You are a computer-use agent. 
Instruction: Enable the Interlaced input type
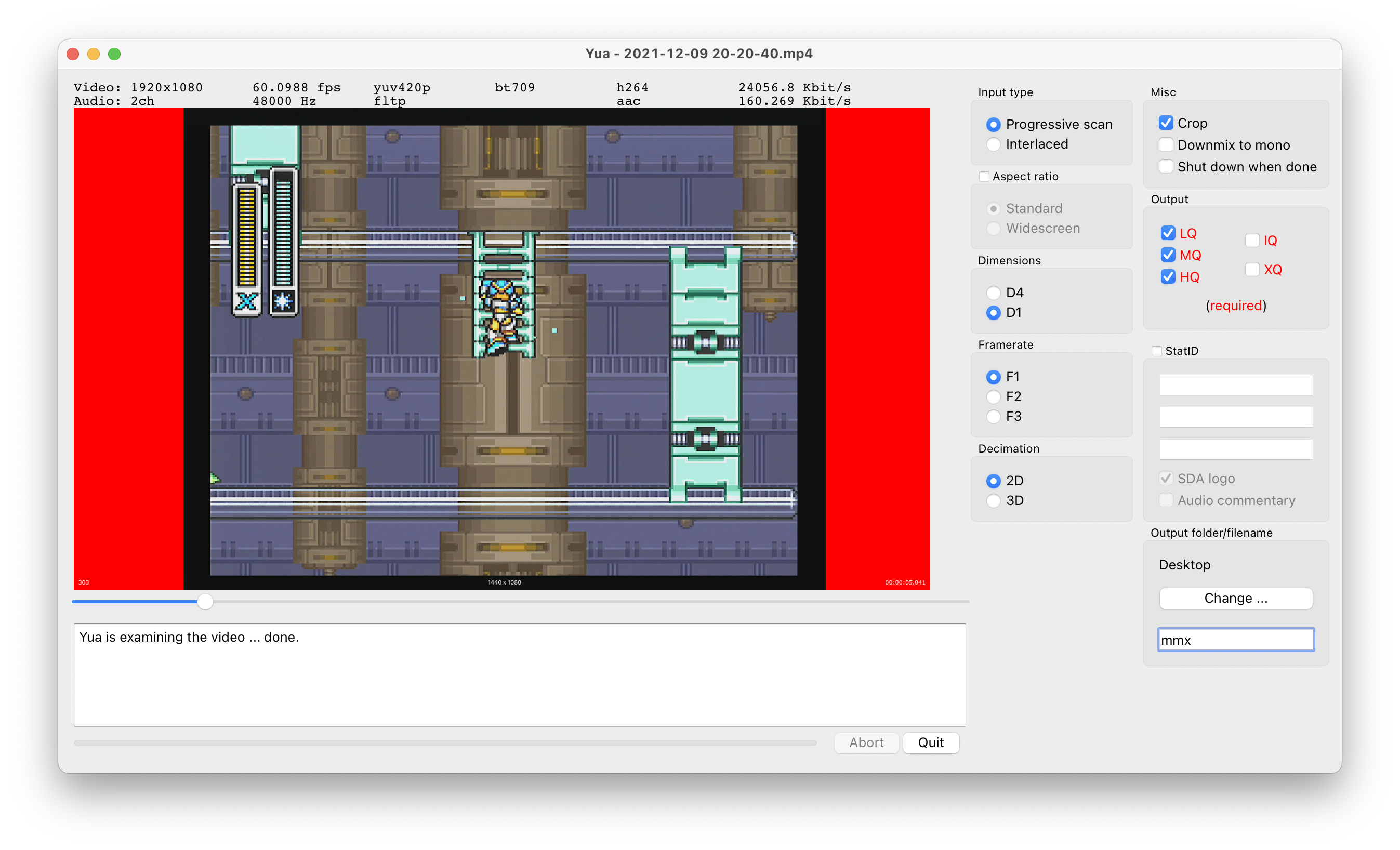(993, 144)
